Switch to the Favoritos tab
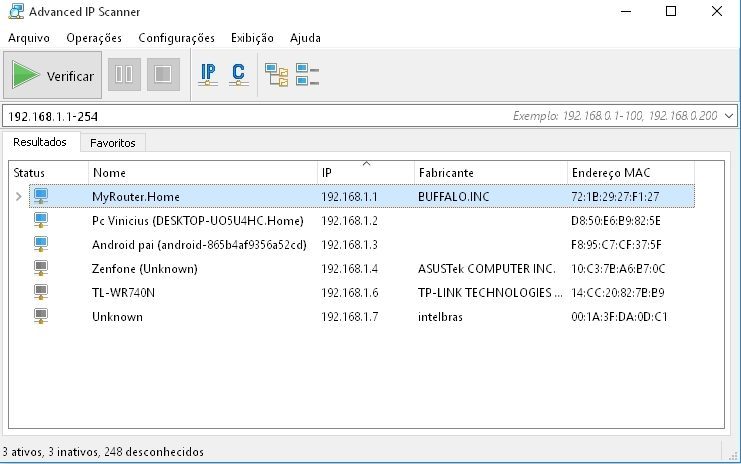741x464 pixels. click(x=112, y=143)
